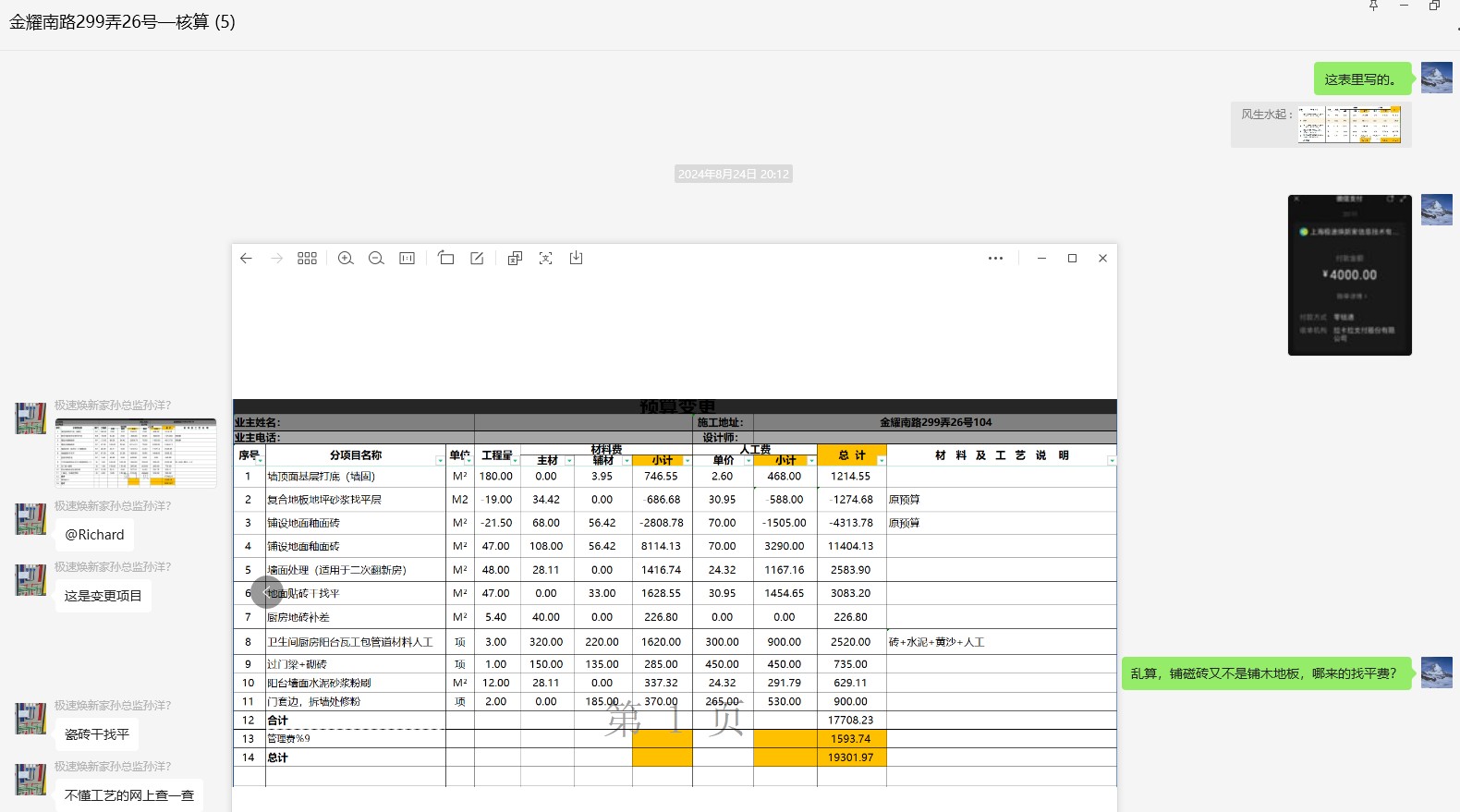The height and width of the screenshot is (812, 1460).
Task: Pin the chat window with the pin icon
Action: point(1373,6)
